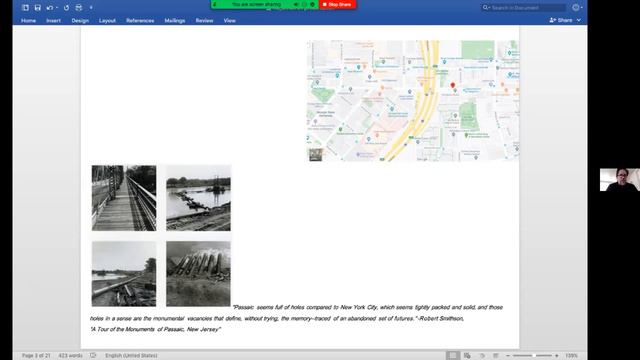Save the document with the floppy icon
This screenshot has width=640, height=360.
coord(38,7)
